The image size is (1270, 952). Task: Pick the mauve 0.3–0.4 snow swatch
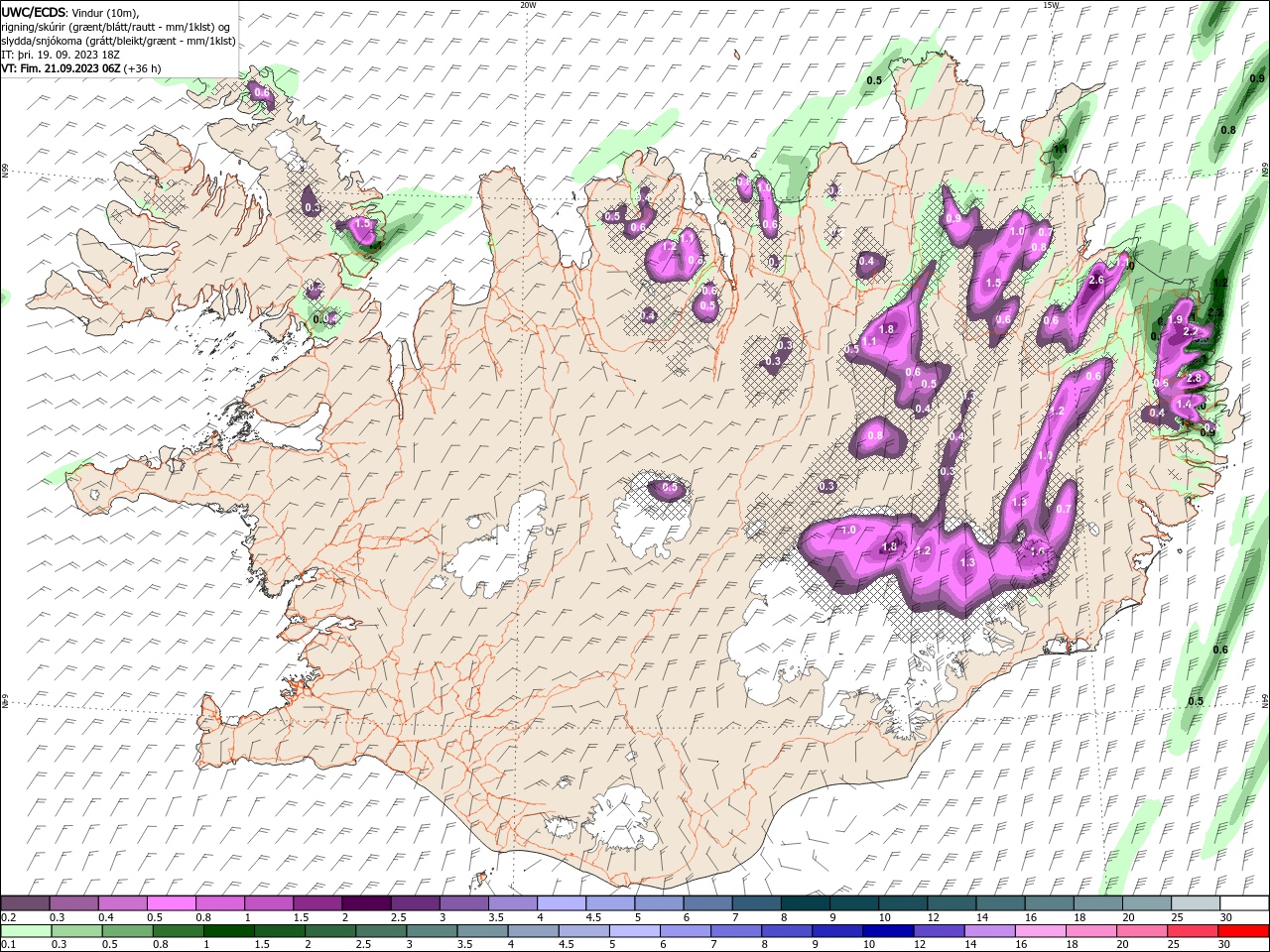pos(74,903)
